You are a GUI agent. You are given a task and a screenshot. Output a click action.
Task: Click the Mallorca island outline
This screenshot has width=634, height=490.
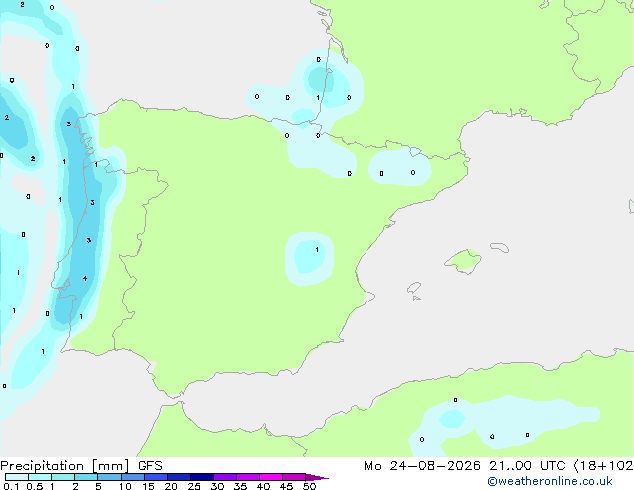click(x=463, y=261)
